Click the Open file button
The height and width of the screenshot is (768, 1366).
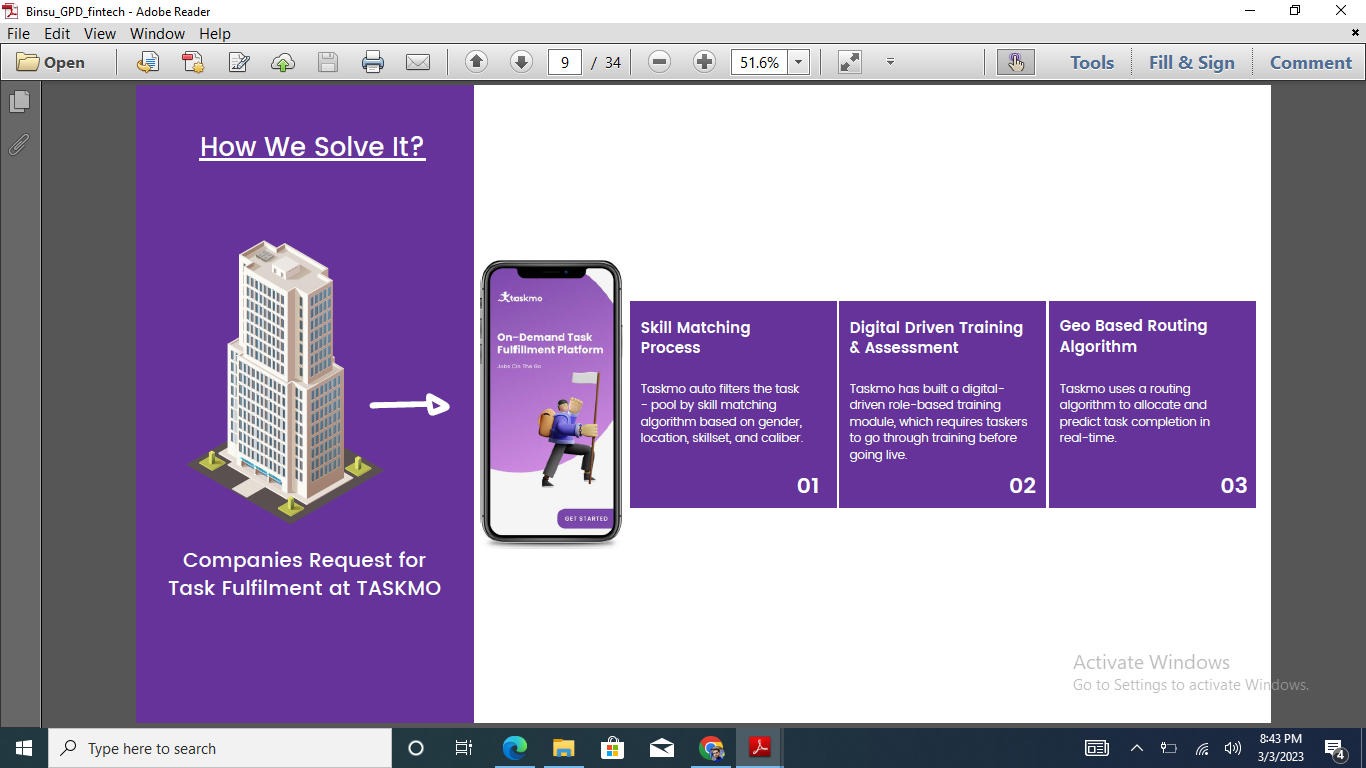pos(51,62)
